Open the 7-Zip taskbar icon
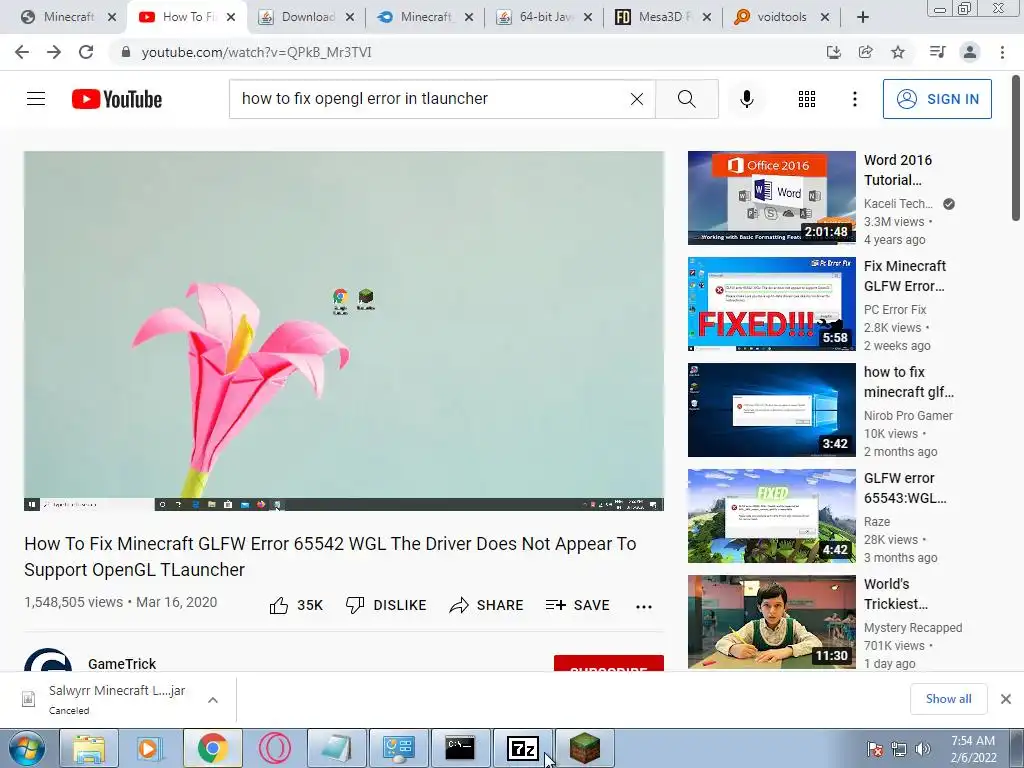This screenshot has width=1024, height=768. click(x=522, y=748)
